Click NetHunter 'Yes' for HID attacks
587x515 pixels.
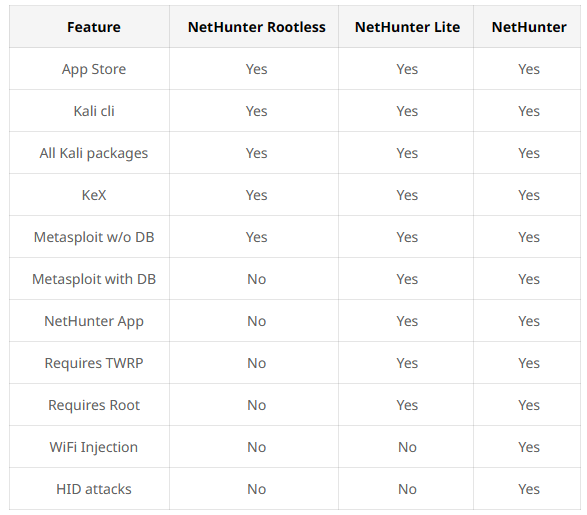(x=529, y=489)
